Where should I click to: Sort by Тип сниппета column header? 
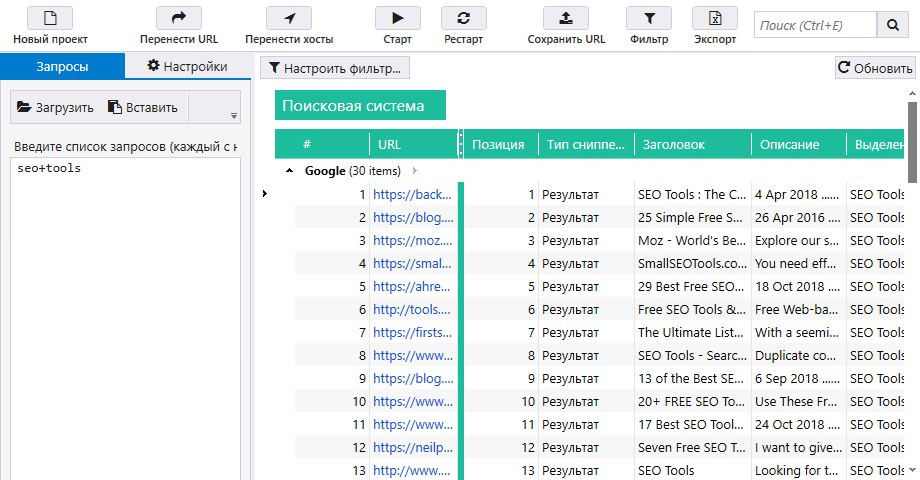click(586, 144)
